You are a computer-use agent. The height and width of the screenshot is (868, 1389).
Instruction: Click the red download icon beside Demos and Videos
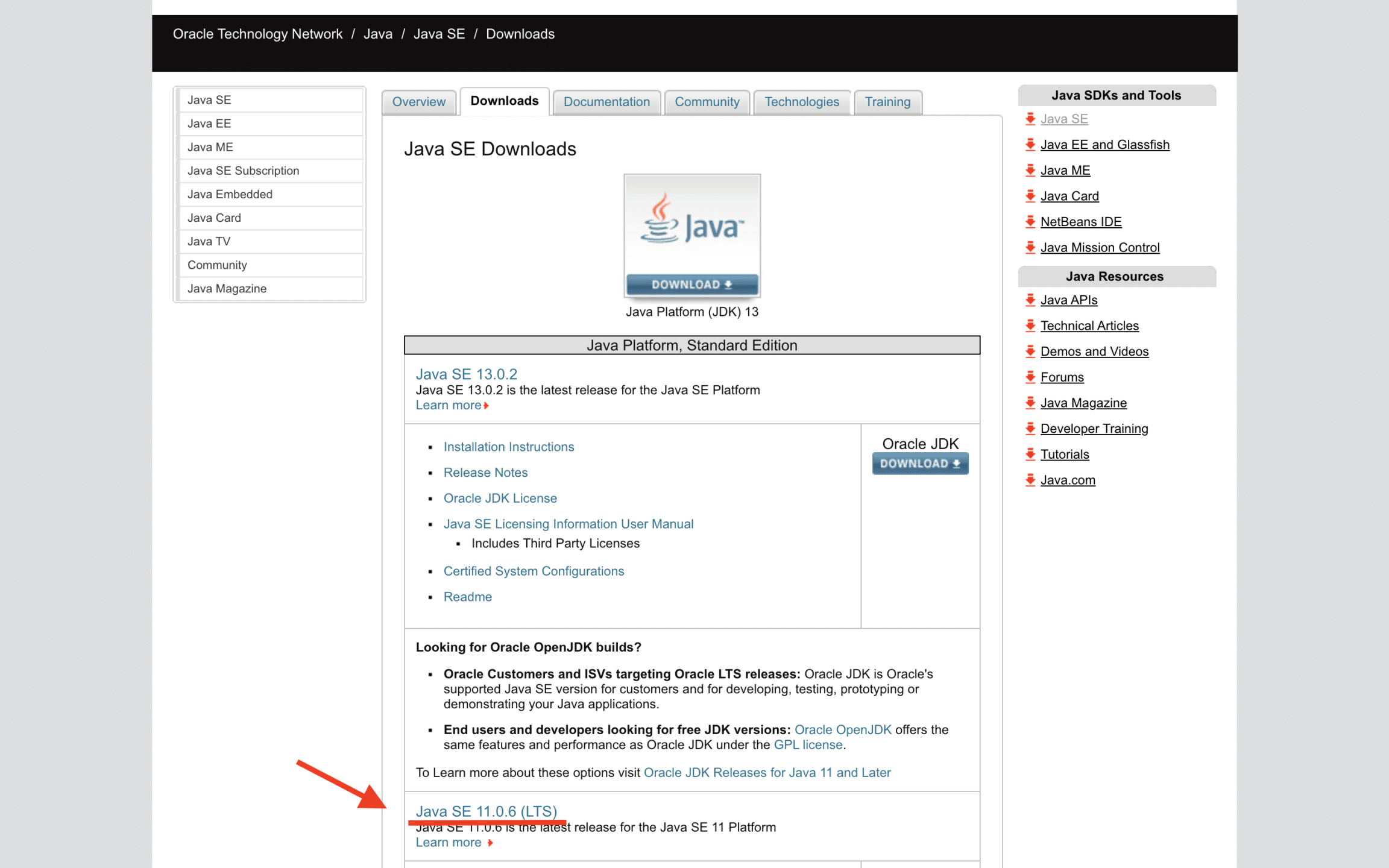(1030, 351)
